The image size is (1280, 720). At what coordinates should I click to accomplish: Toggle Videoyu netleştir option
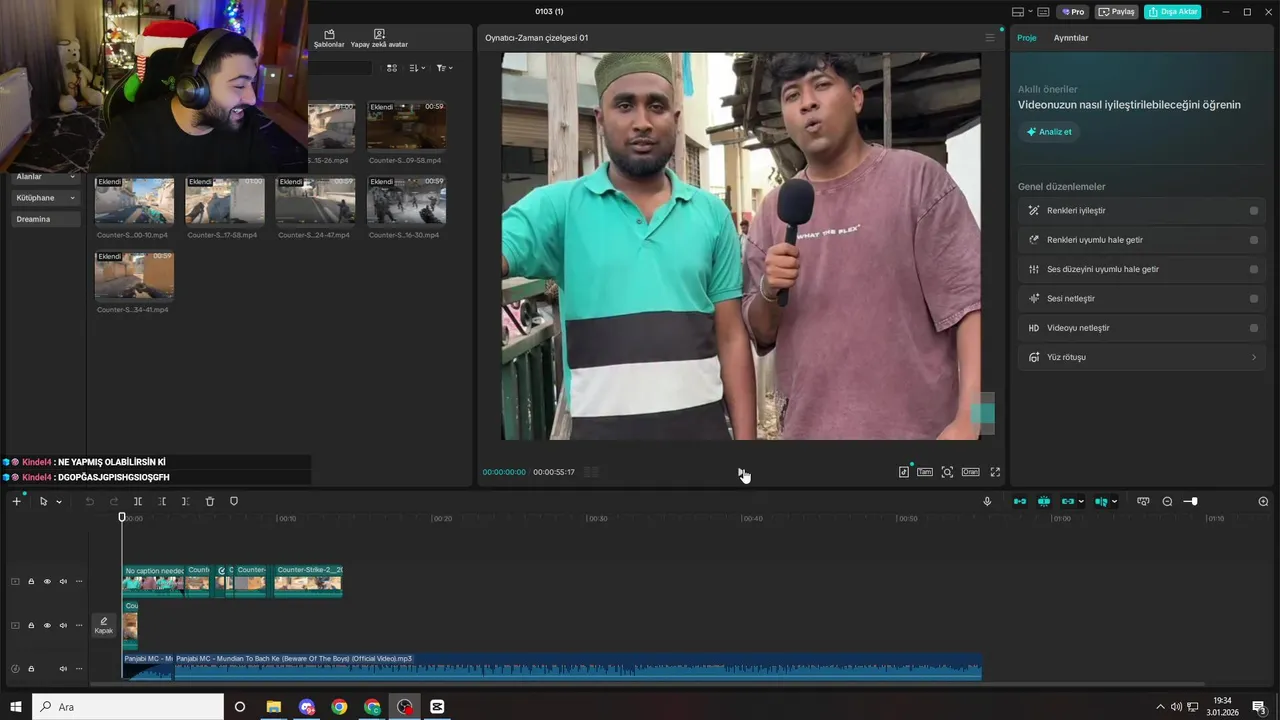pos(1254,328)
